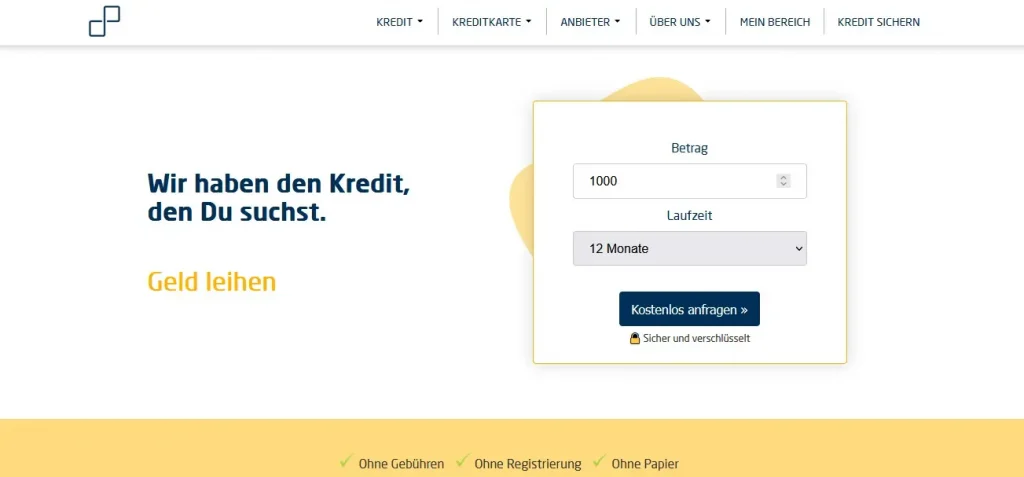Image resolution: width=1024 pixels, height=477 pixels.
Task: Follow the KREDIT SICHERN navigation link
Action: (x=878, y=22)
